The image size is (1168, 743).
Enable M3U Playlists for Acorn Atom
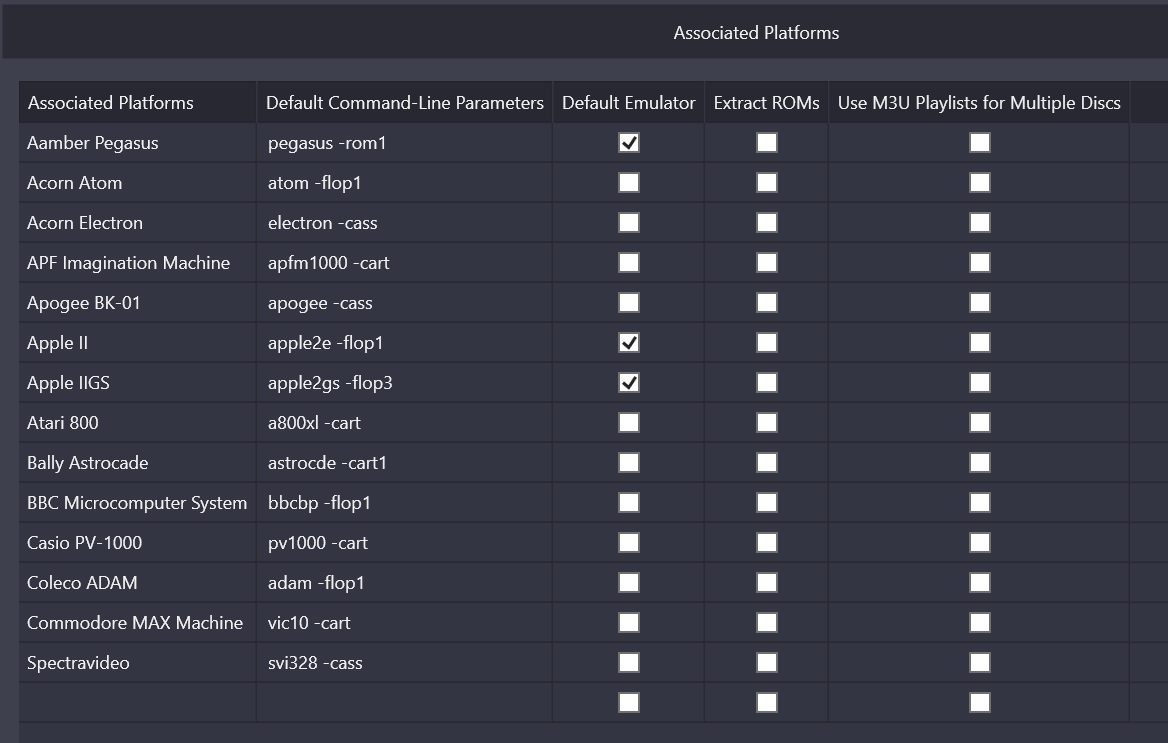(980, 183)
